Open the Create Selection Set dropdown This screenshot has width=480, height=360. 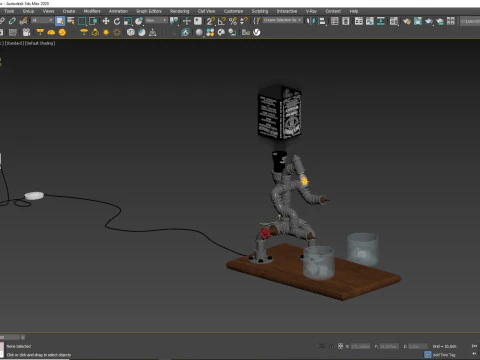coord(282,21)
